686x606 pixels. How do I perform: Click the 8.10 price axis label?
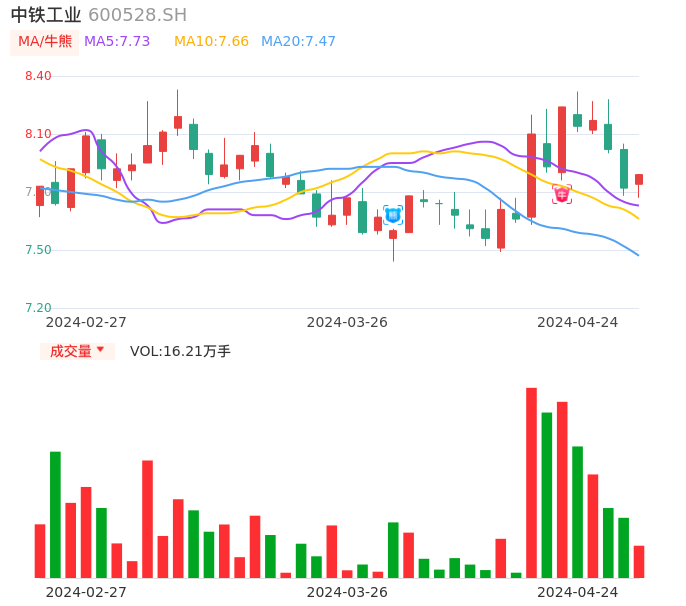(x=38, y=134)
